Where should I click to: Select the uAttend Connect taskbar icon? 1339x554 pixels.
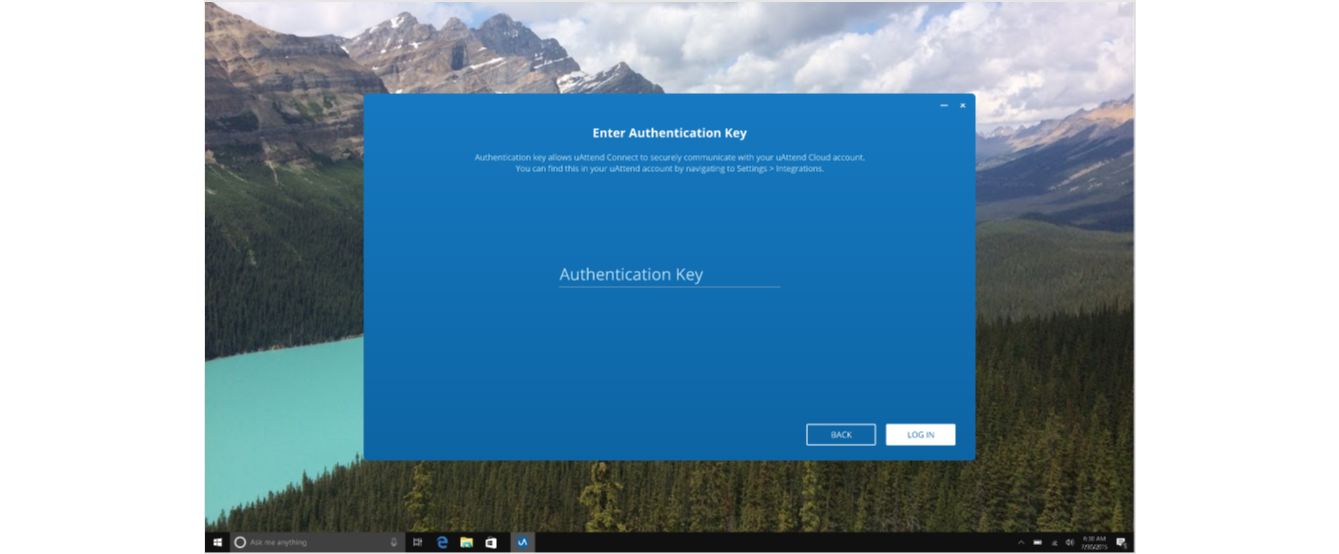tap(522, 542)
